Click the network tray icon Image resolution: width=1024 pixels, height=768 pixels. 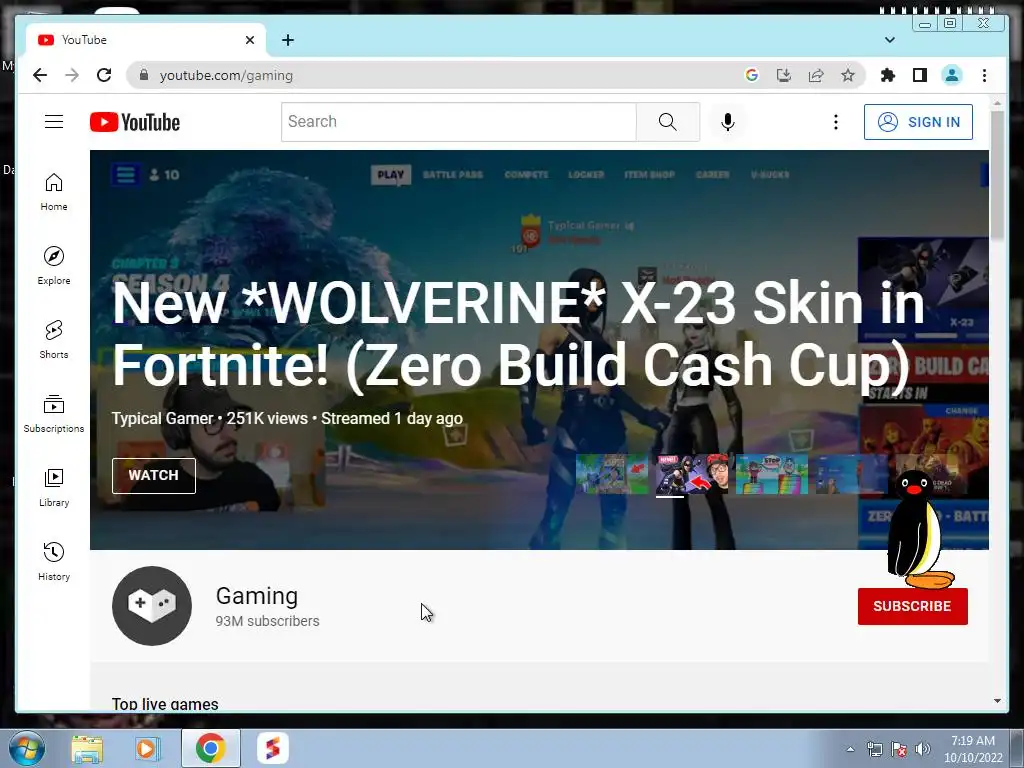tap(874, 749)
